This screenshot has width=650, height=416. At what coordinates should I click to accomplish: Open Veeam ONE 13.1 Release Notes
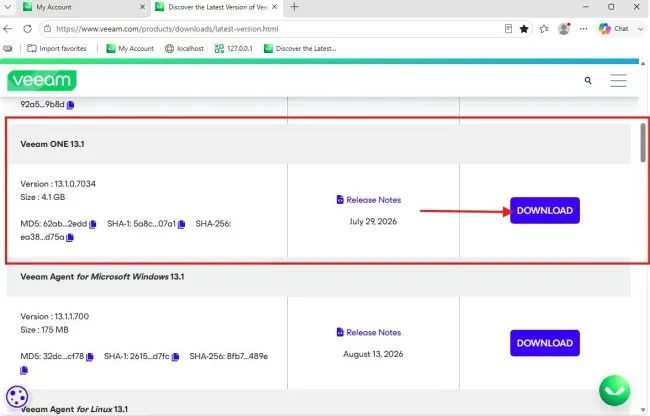pos(369,200)
